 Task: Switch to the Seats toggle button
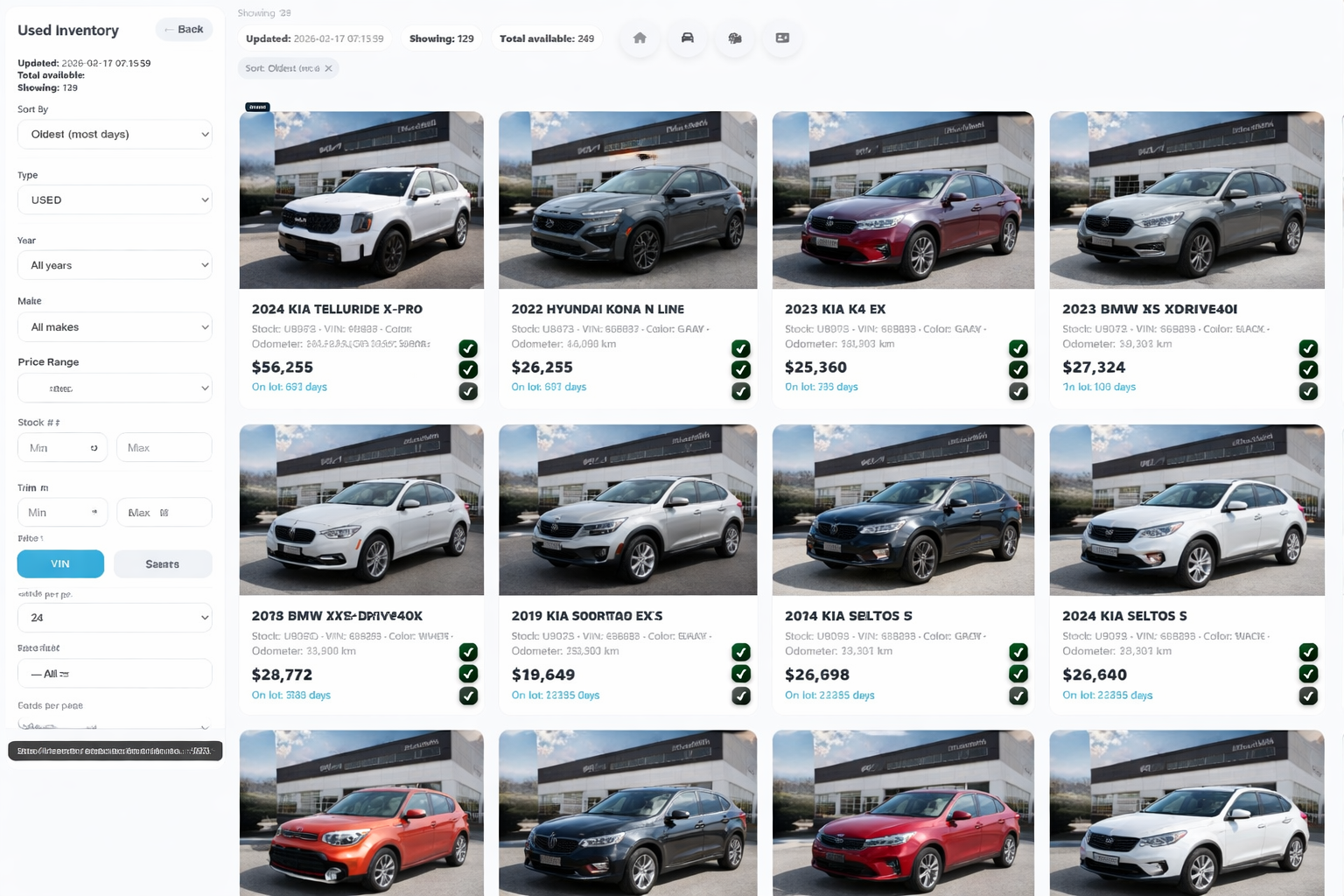(163, 564)
